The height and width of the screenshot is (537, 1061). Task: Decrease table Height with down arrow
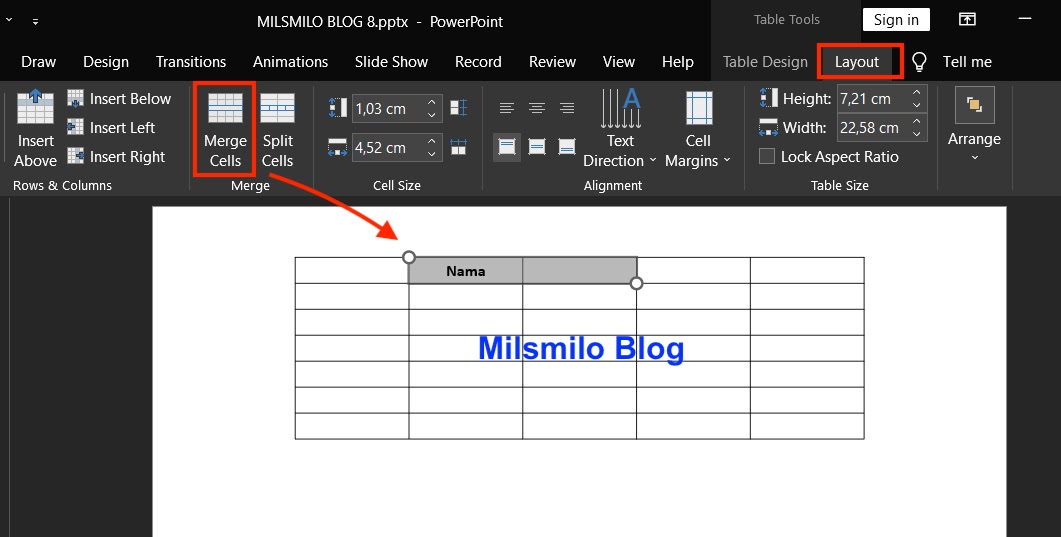pos(917,106)
